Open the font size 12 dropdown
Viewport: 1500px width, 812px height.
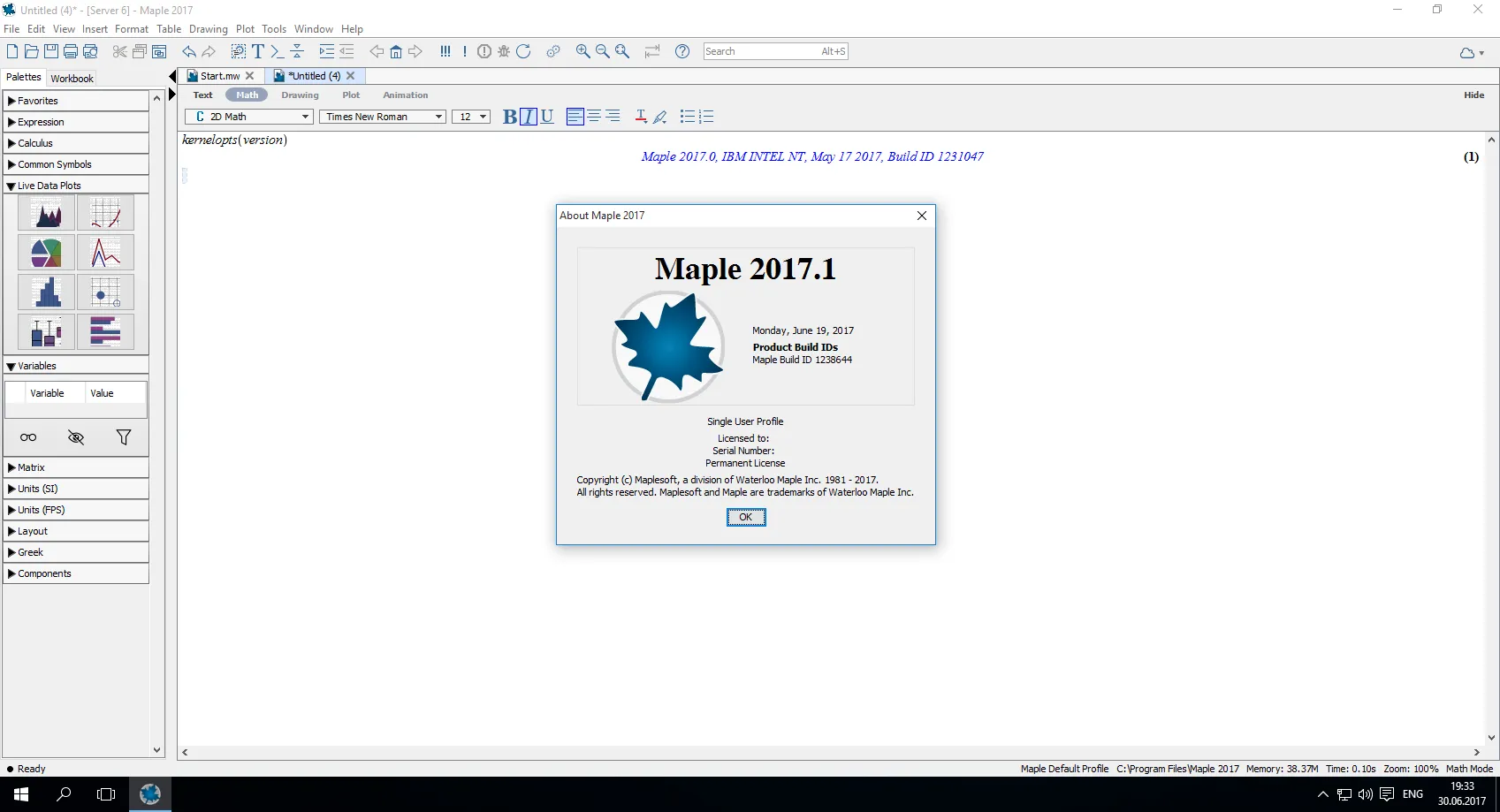(471, 117)
